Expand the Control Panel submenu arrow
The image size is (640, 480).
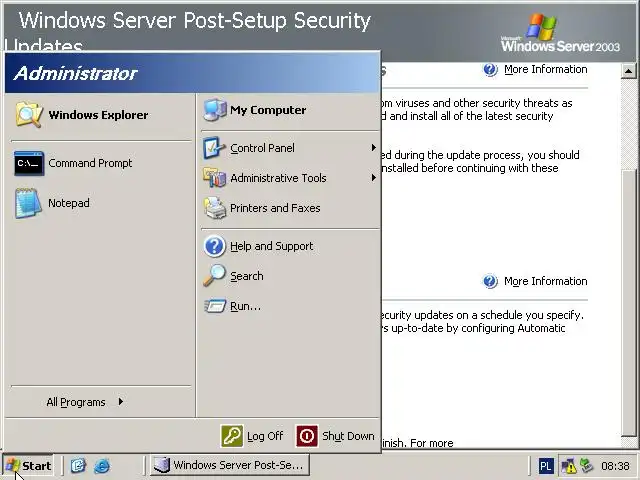(x=373, y=147)
